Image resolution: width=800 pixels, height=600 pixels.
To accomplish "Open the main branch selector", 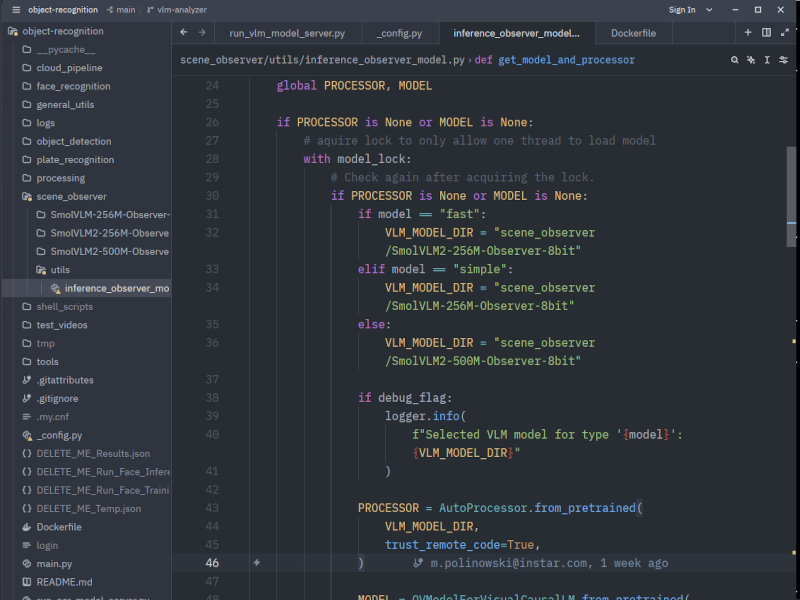I will pyautogui.click(x=121, y=10).
